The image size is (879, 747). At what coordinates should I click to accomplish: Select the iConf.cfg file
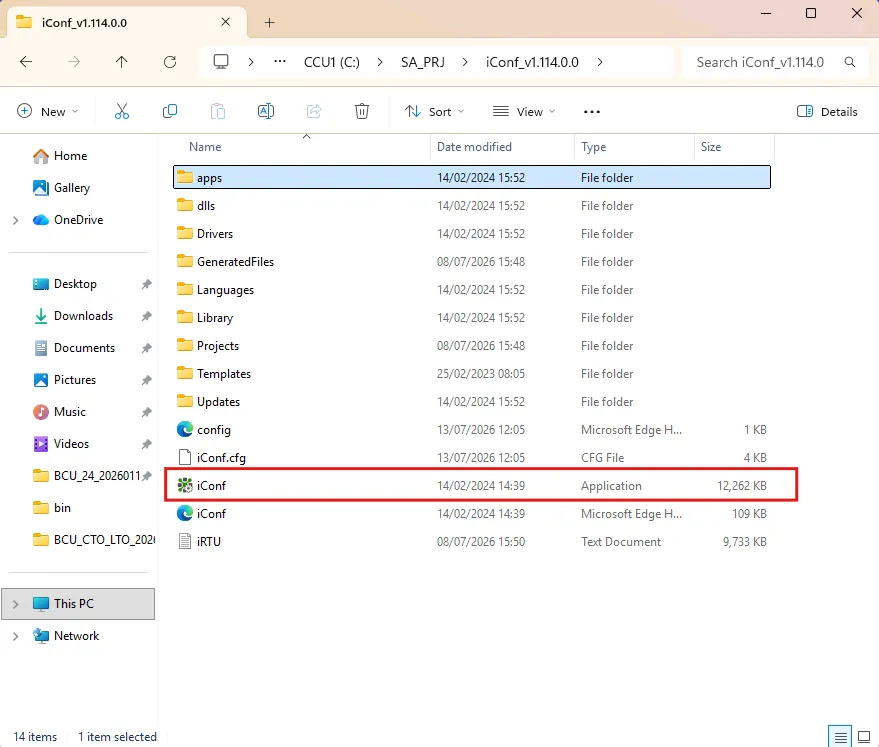(472, 457)
